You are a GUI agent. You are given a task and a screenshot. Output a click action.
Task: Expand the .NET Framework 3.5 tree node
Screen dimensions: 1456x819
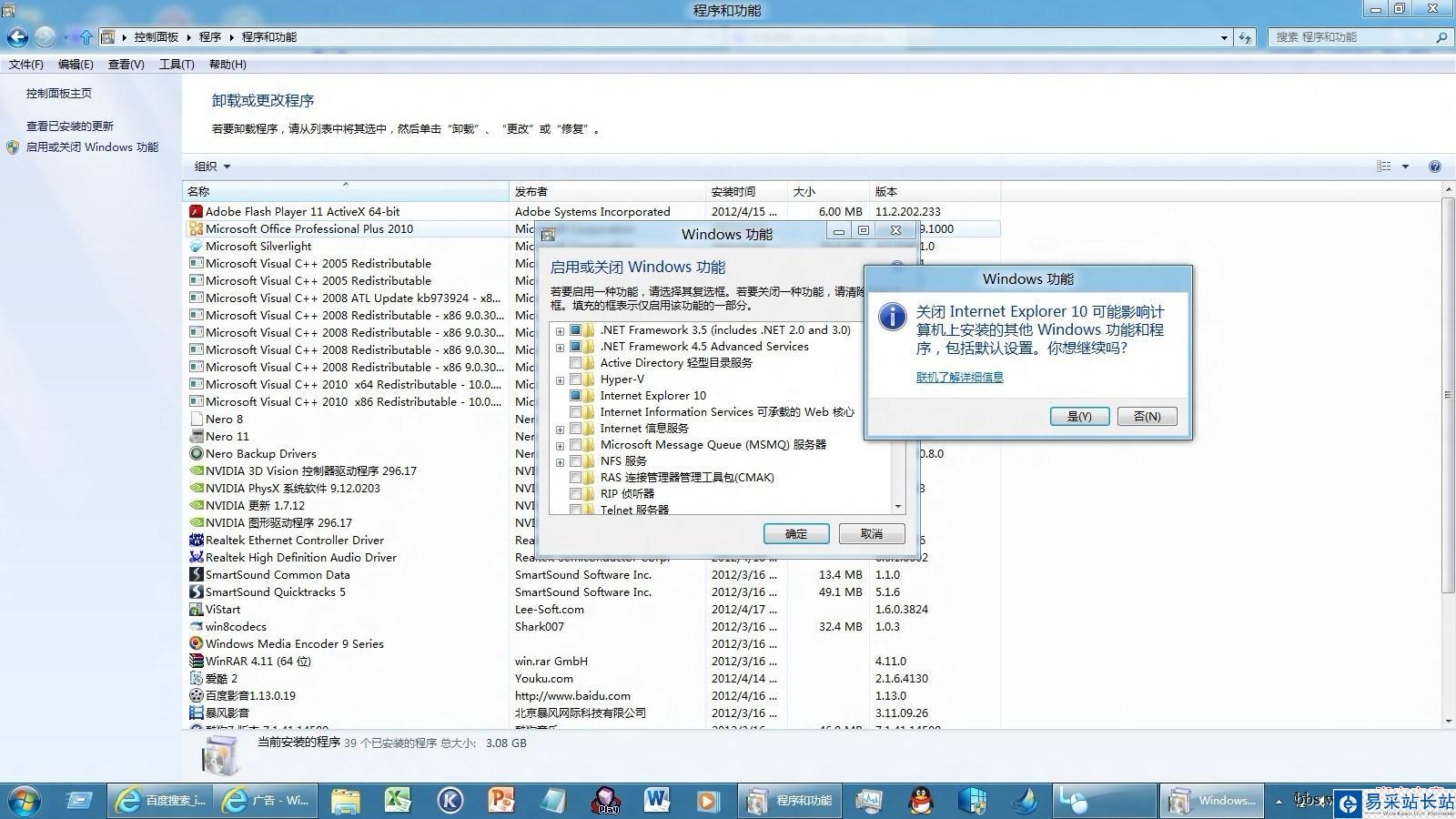tap(560, 331)
